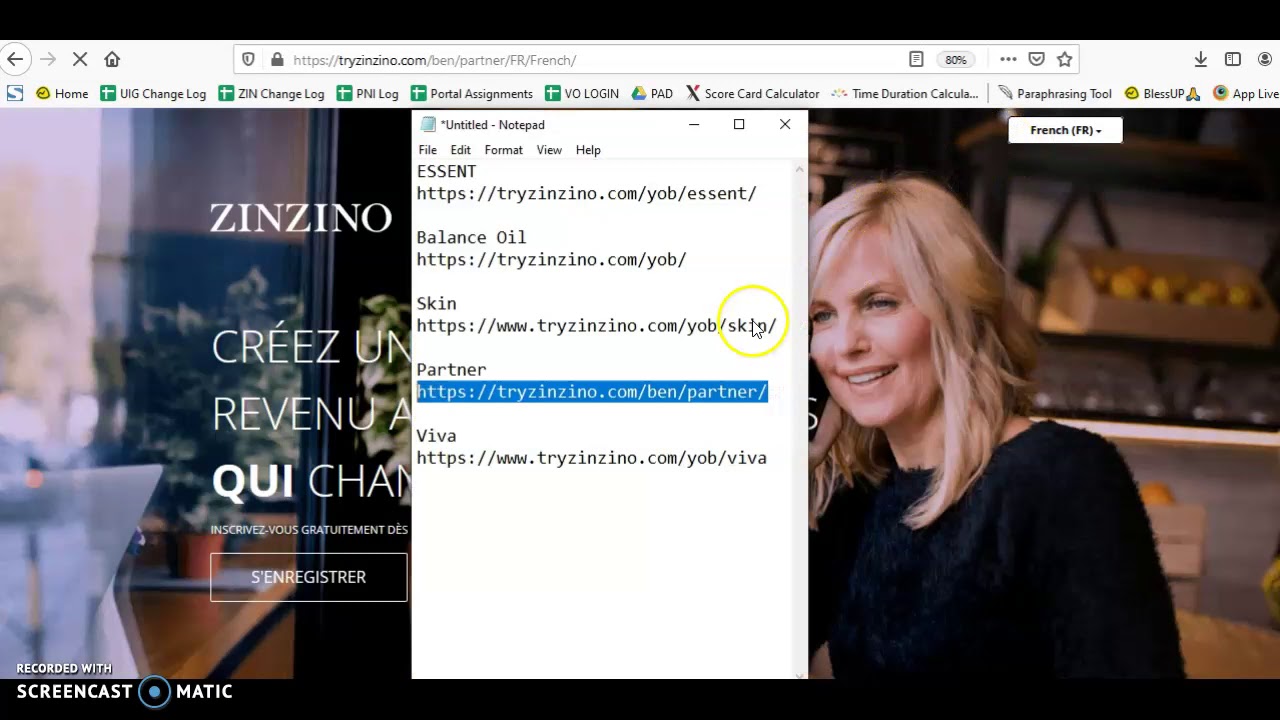Screen dimensions: 1280x720
Task: Click the tryzinzino.com/yob/ URL line
Action: tap(552, 259)
